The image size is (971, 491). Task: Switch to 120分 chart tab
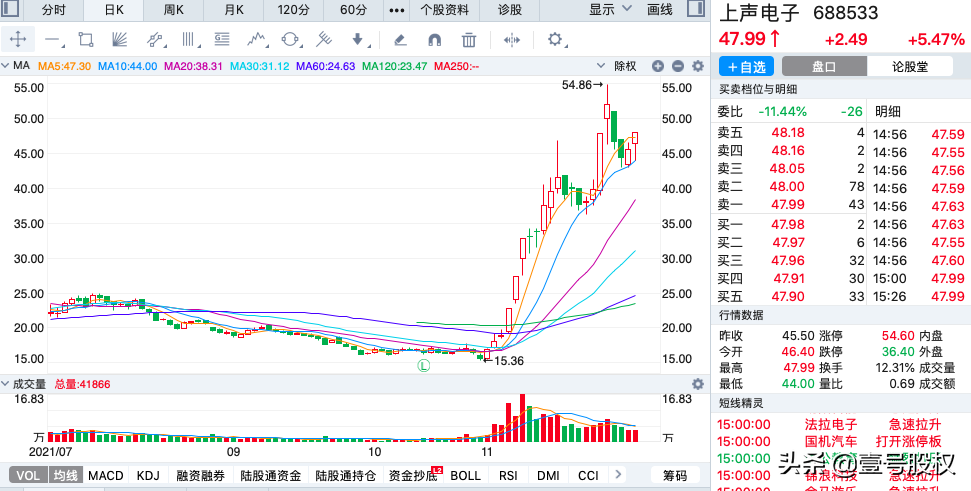pos(294,10)
